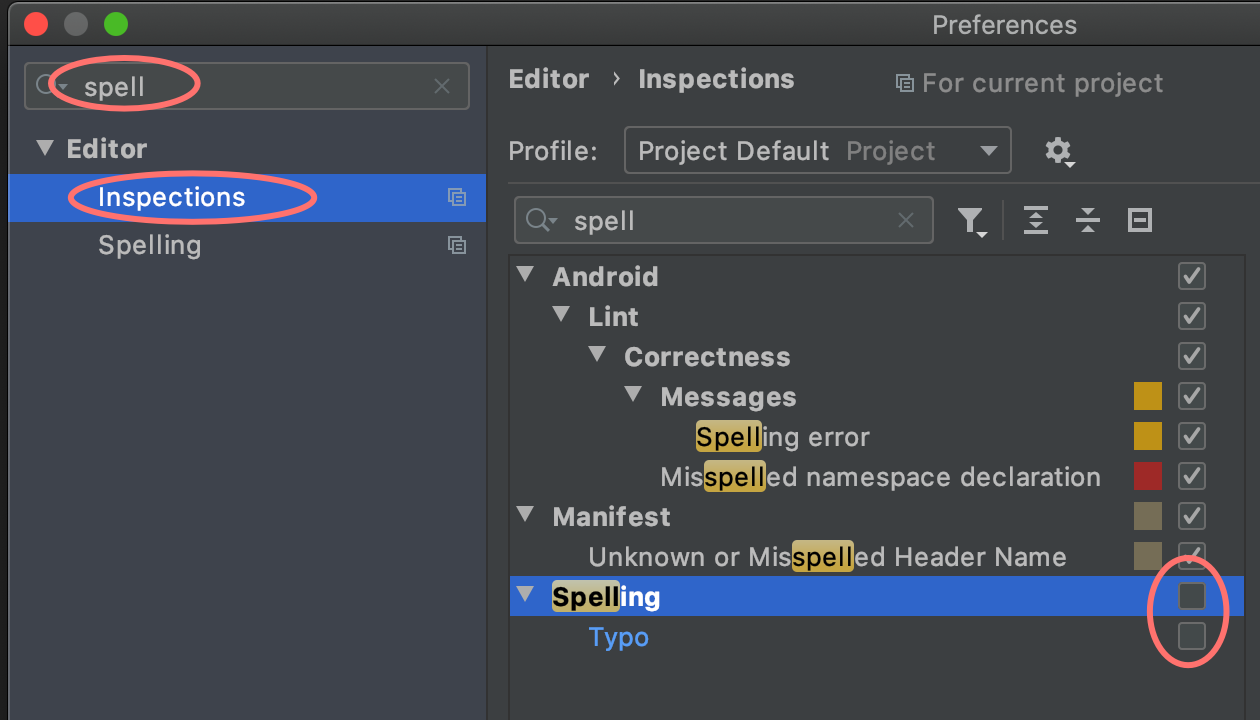The image size is (1260, 720).
Task: Select Inspections in the left settings tree
Action: (171, 197)
